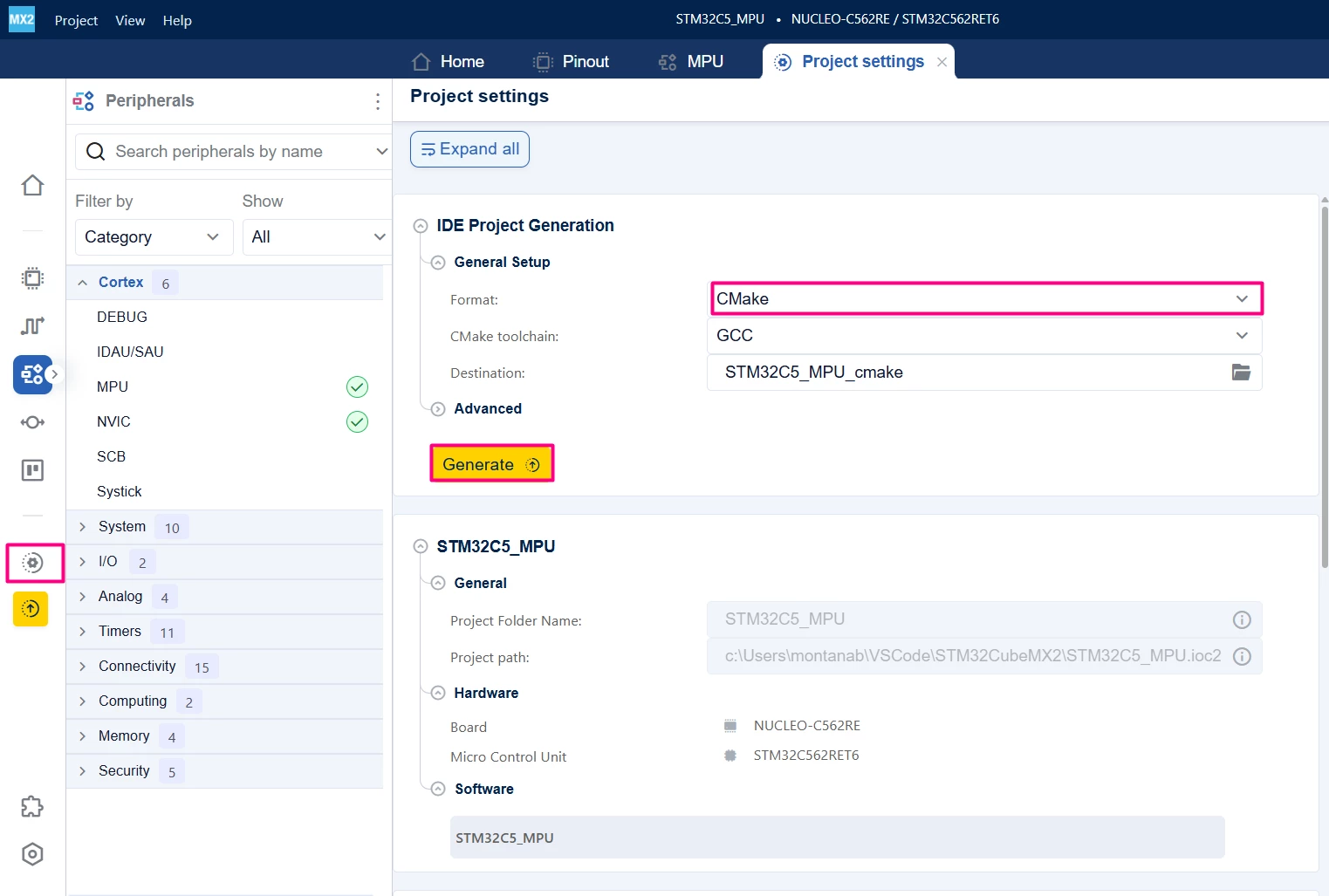Collapse IDE Project Generation section

coord(421,226)
